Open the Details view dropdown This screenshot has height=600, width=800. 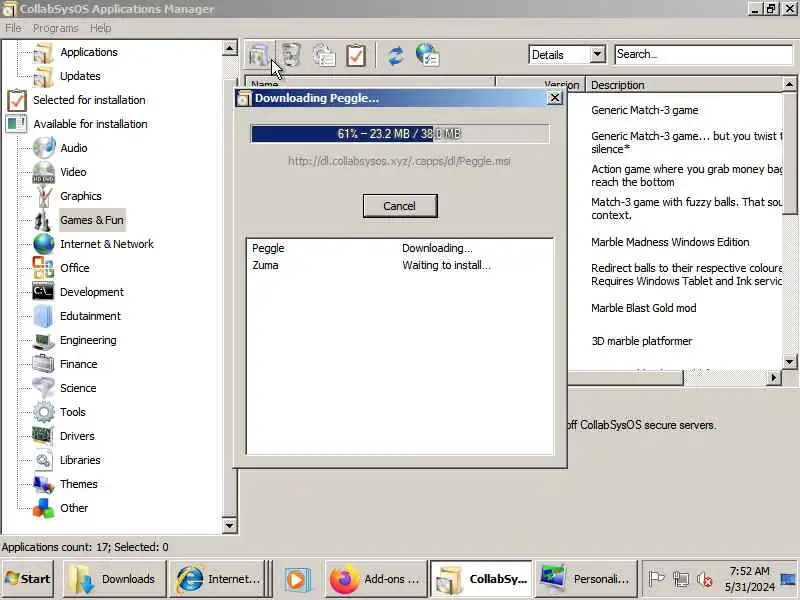[x=597, y=54]
